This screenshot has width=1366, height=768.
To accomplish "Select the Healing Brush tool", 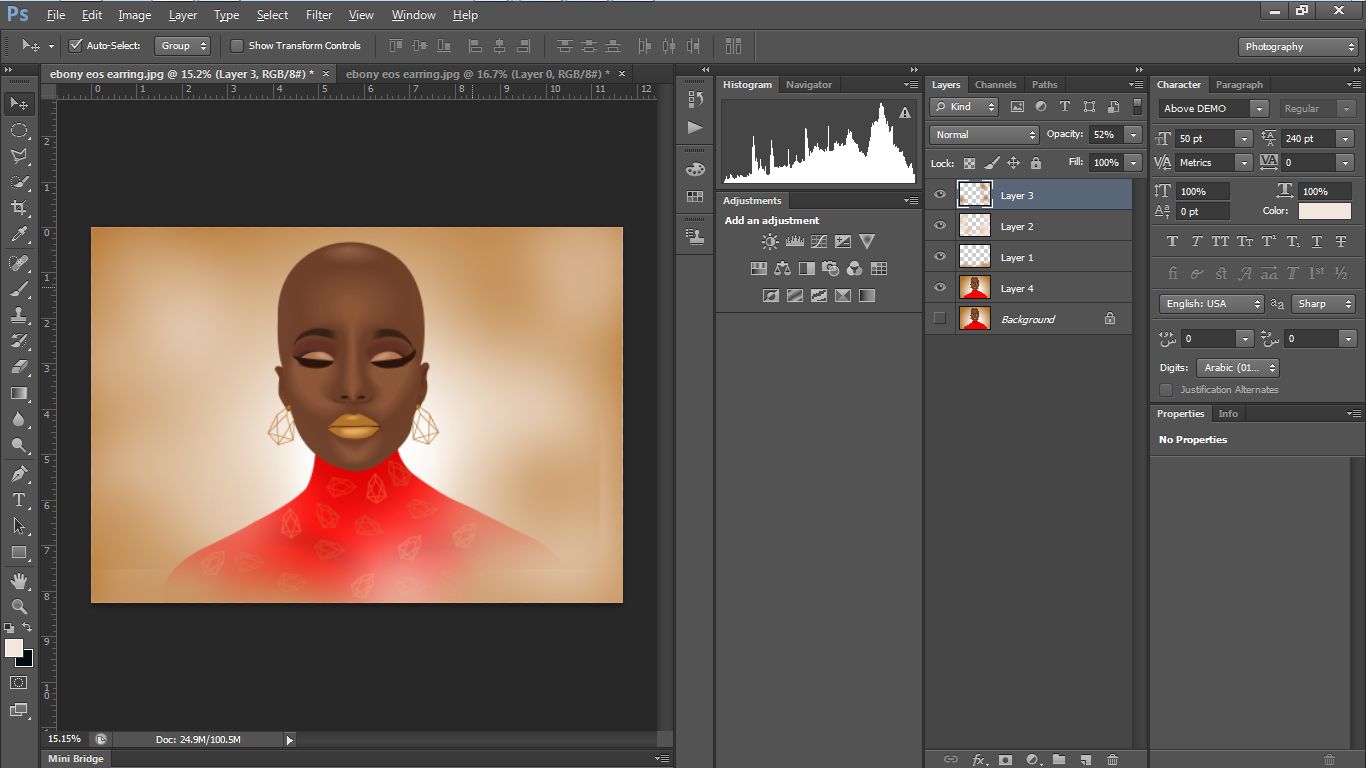I will pyautogui.click(x=19, y=263).
